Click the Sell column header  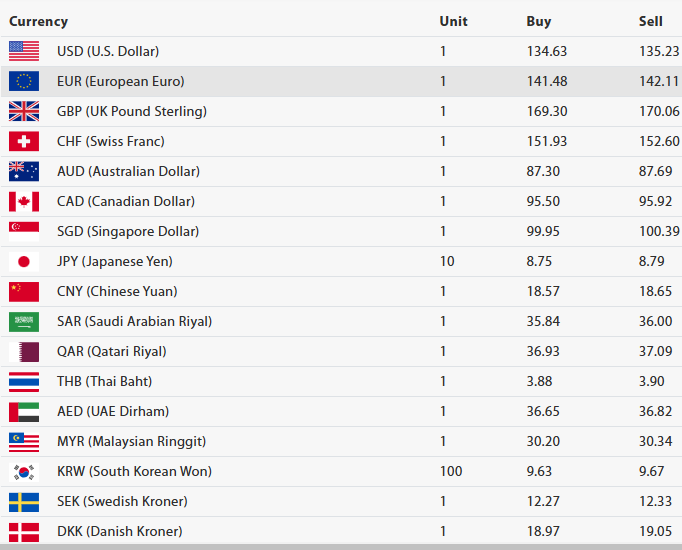point(650,21)
